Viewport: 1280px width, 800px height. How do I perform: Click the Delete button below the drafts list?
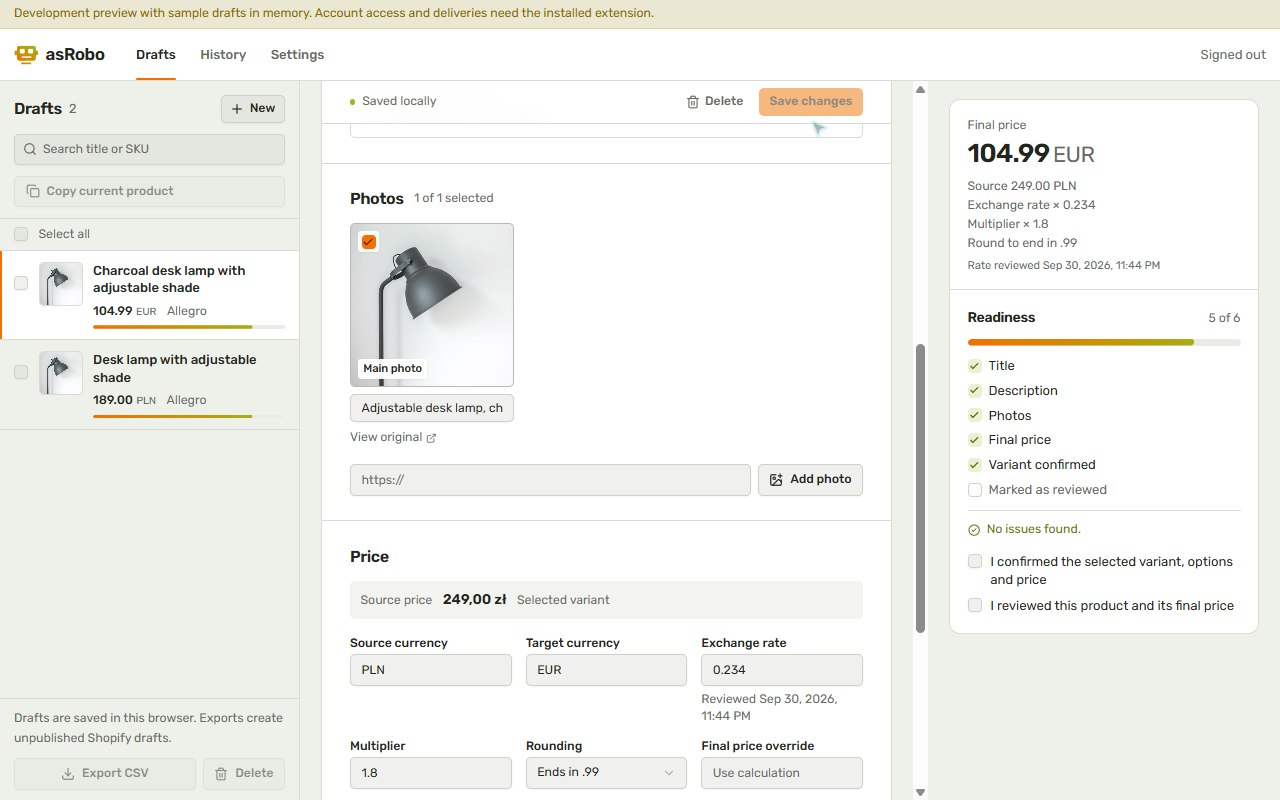click(x=244, y=774)
